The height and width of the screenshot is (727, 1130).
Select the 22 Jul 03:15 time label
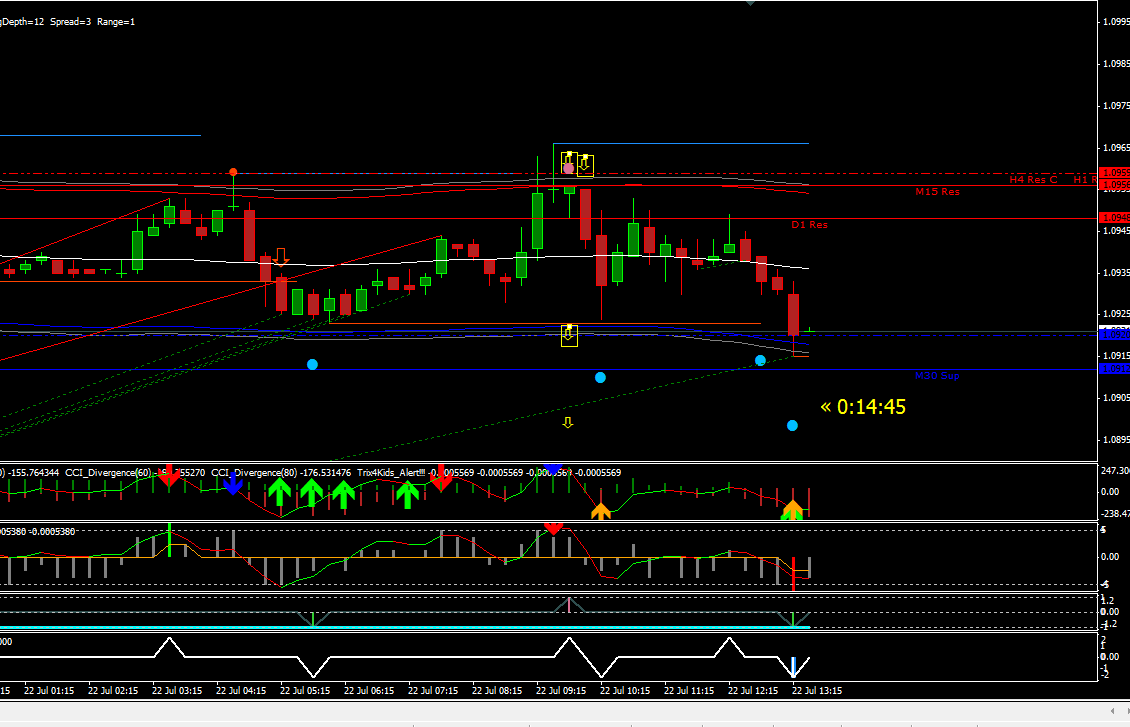pyautogui.click(x=177, y=690)
